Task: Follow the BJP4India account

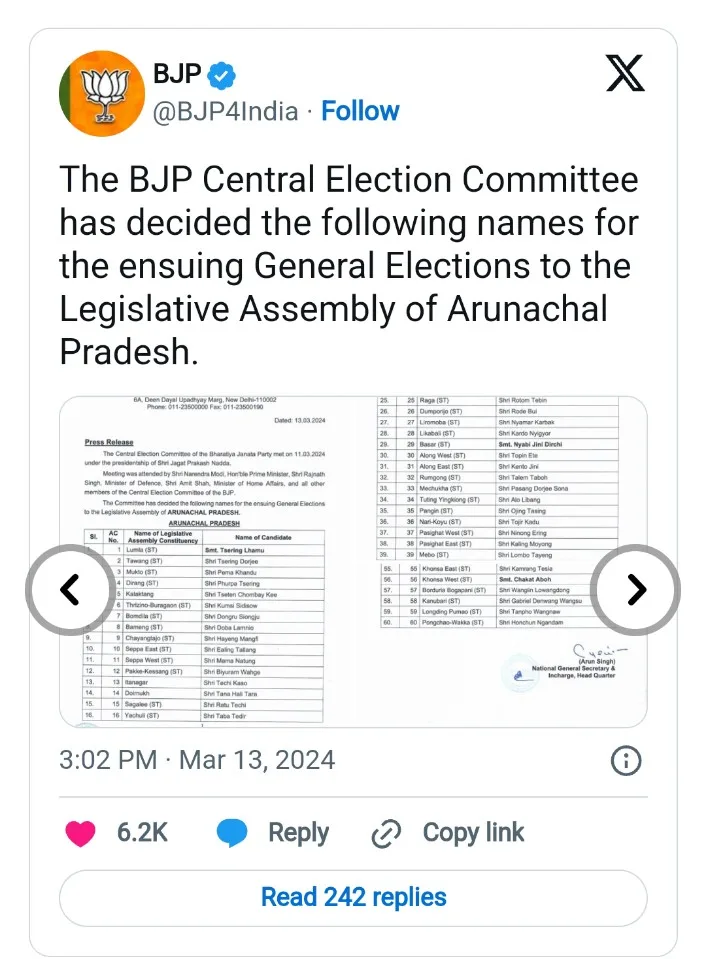Action: tap(360, 111)
